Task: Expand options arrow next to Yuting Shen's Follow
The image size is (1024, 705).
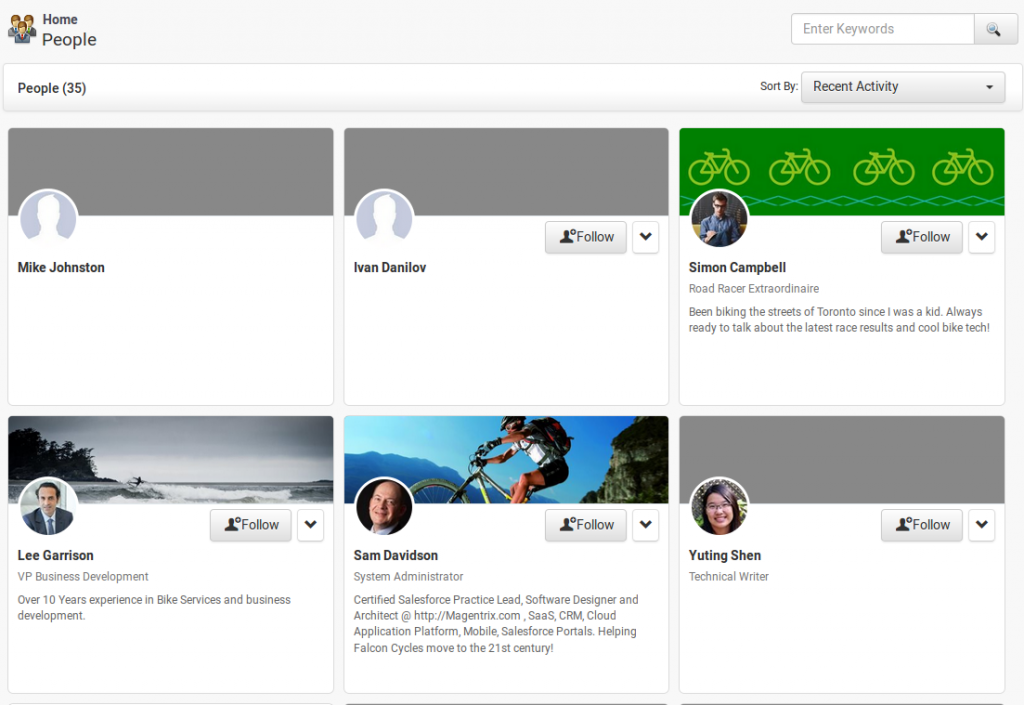Action: pos(982,525)
